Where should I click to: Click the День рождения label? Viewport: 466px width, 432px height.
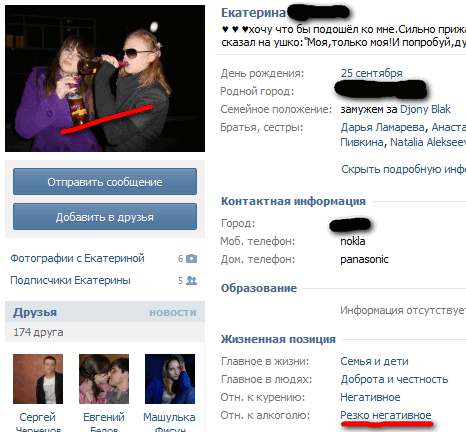262,73
